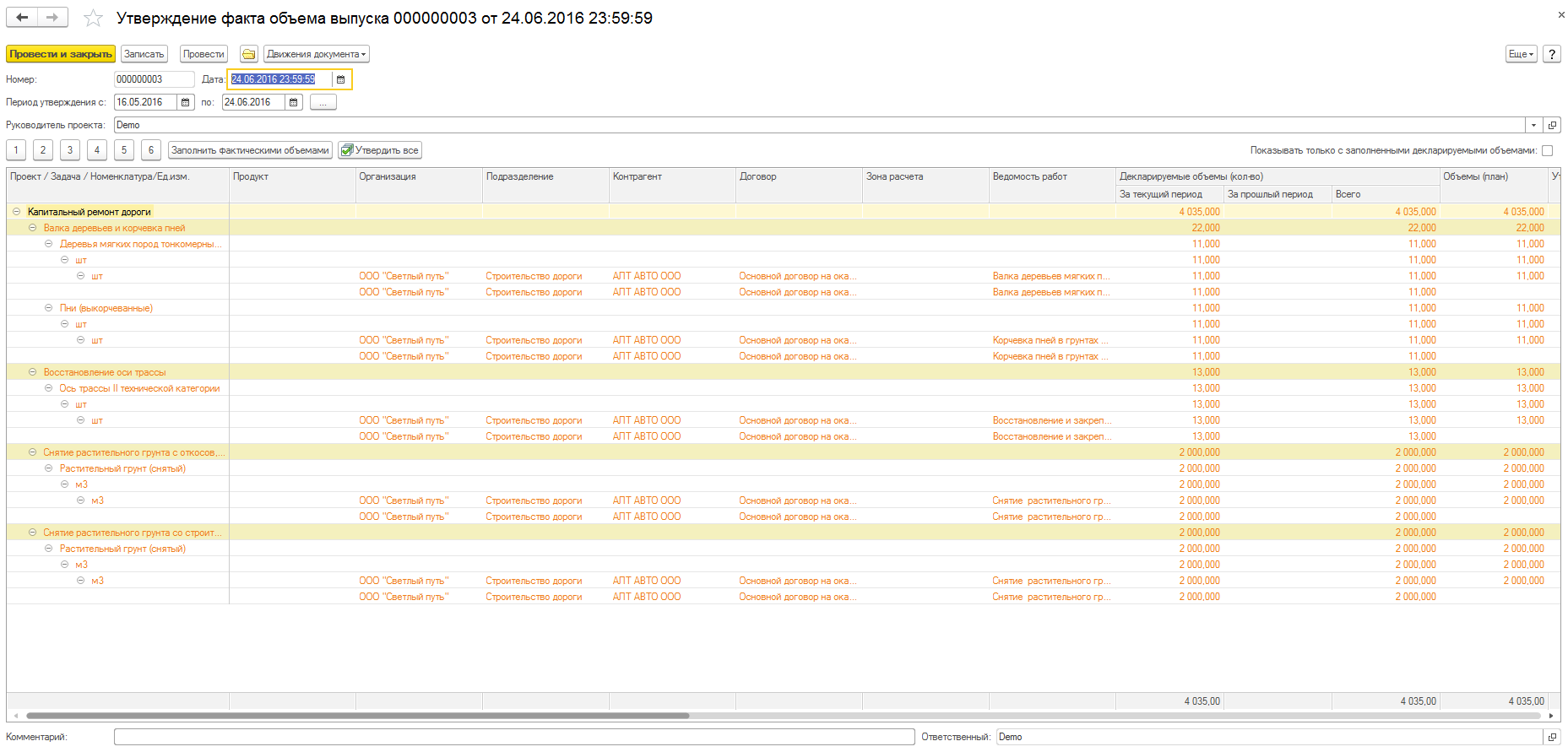This screenshot has height=752, width=1568.
Task: Open the folder icon next to Провести
Action: [x=249, y=54]
